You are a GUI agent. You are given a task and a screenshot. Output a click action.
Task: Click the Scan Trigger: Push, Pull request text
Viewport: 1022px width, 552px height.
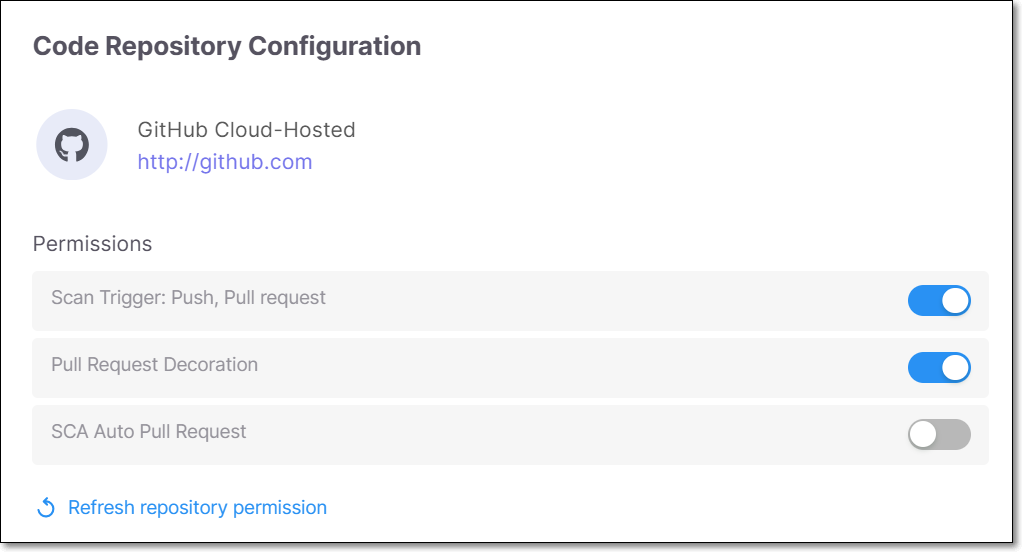[188, 298]
